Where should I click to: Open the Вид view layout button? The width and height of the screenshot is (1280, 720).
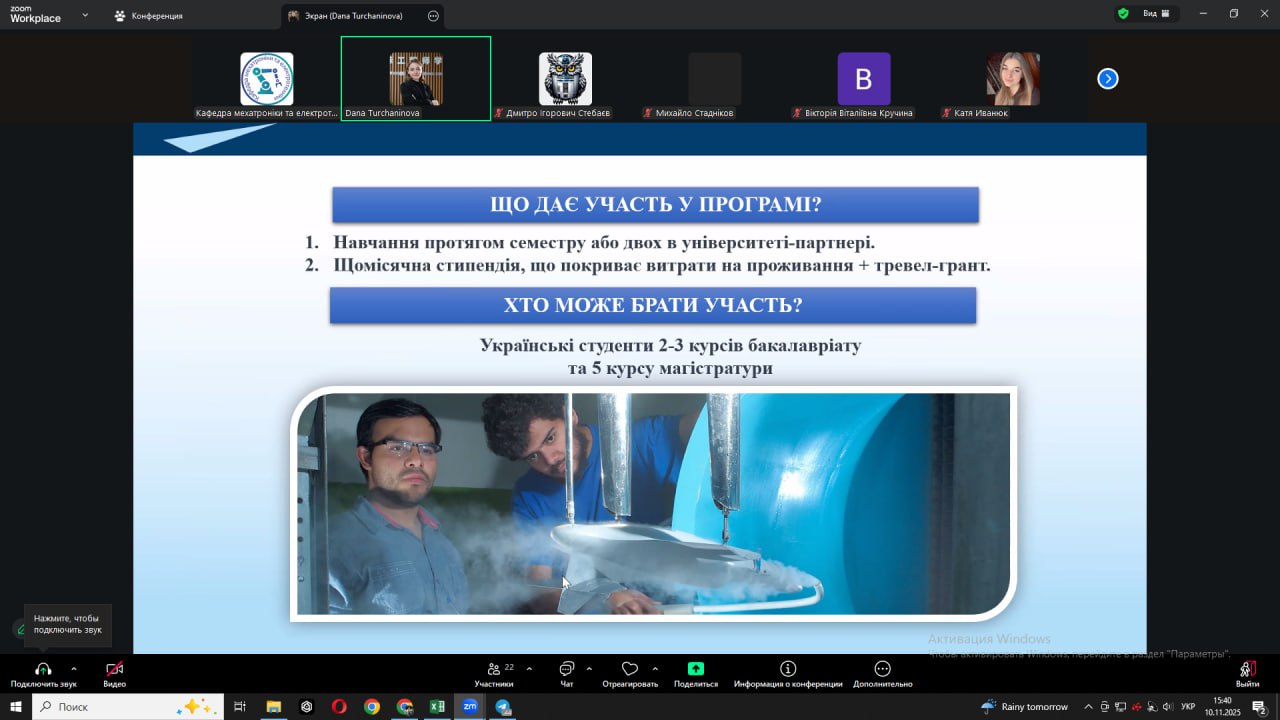1156,14
